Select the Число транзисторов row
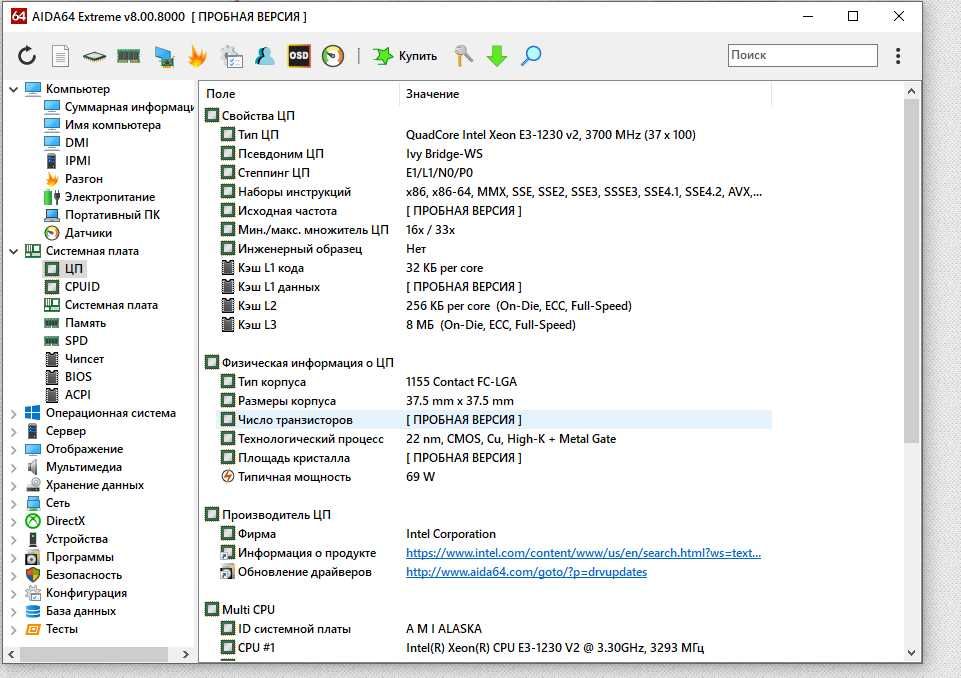This screenshot has height=678, width=961. (487, 420)
